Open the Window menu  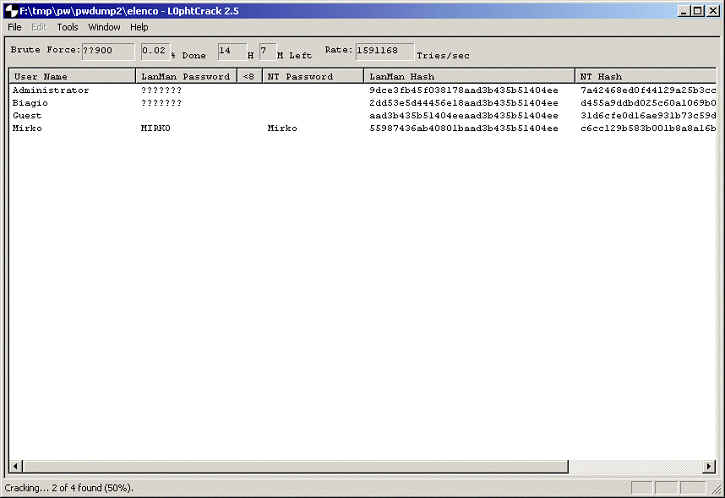104,27
